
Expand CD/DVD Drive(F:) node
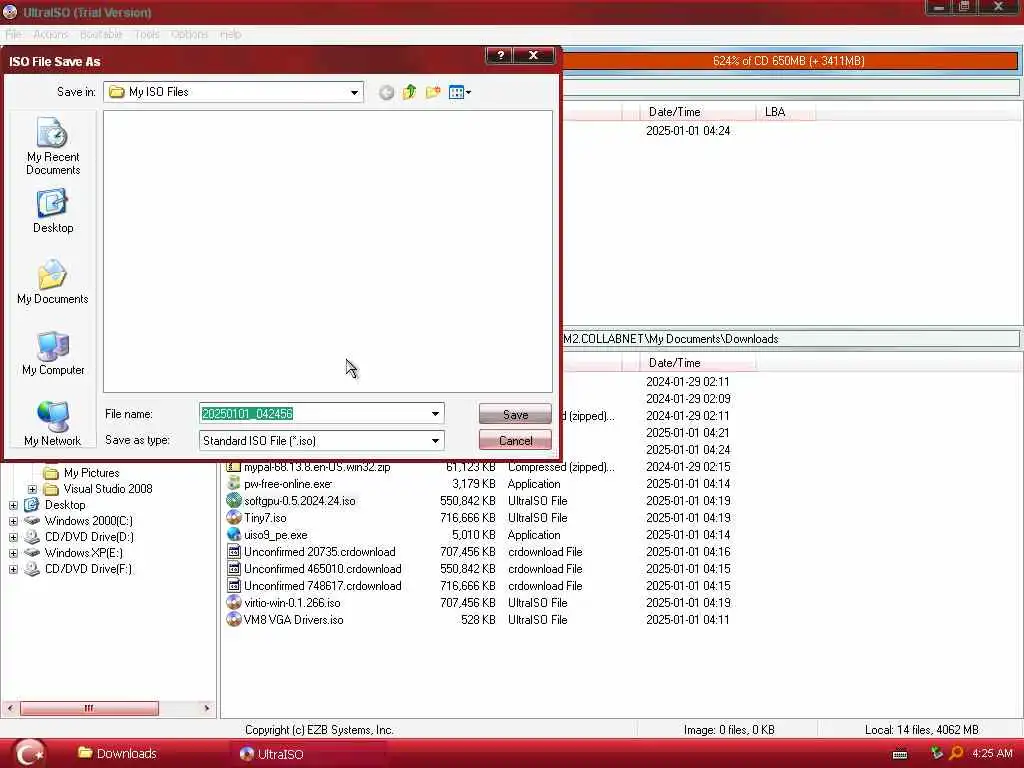point(13,569)
